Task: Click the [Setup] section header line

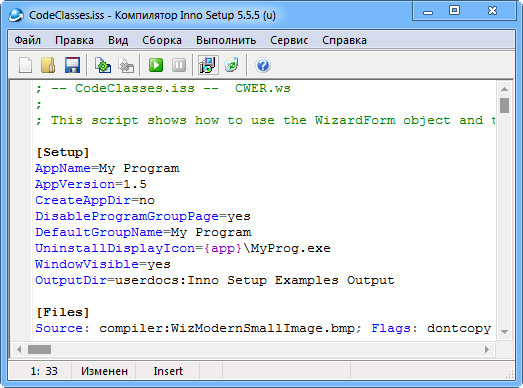Action: 63,152
